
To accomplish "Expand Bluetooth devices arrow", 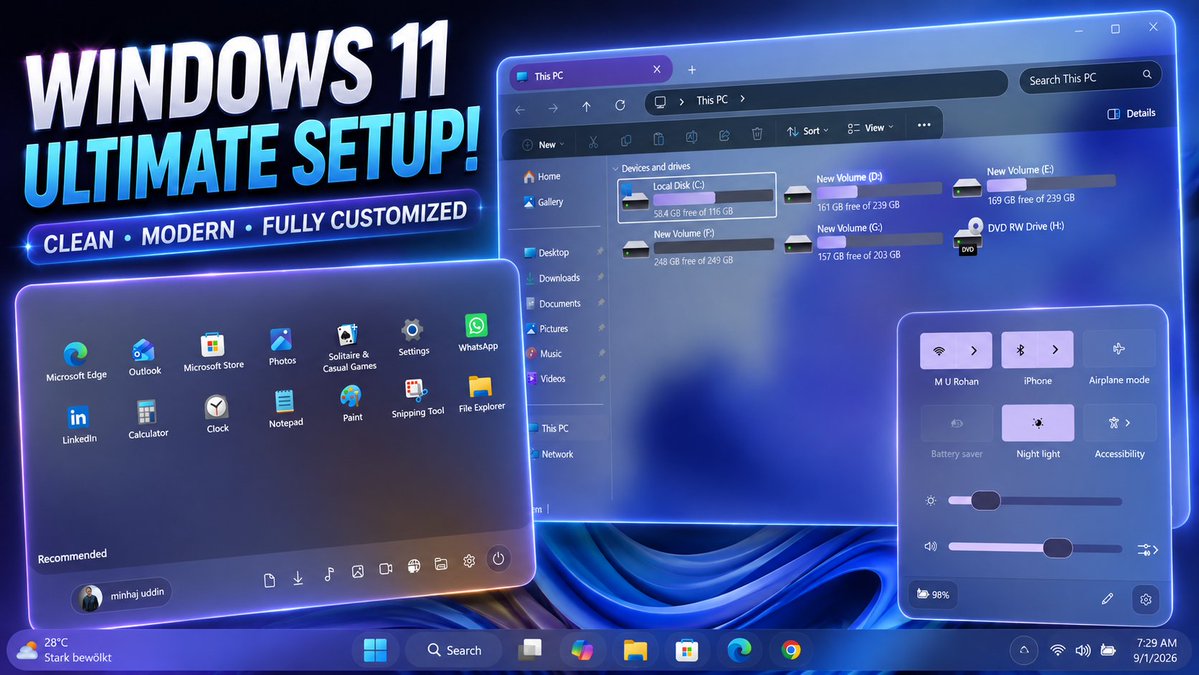I will click(x=1055, y=349).
